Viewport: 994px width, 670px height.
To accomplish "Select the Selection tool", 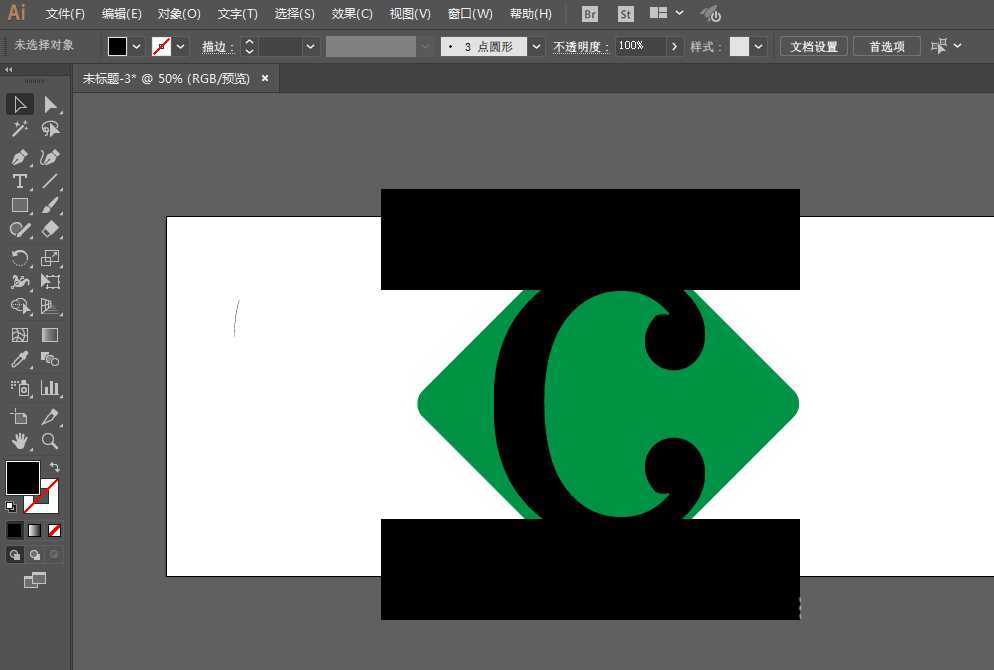I will pos(20,104).
